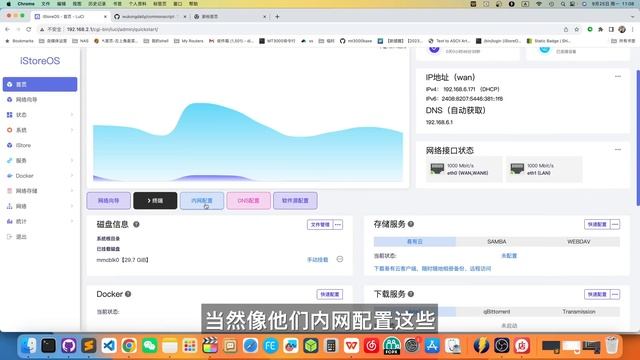Open the NAS bookmark folder
Viewport: 640px width, 360px height.
[80, 41]
